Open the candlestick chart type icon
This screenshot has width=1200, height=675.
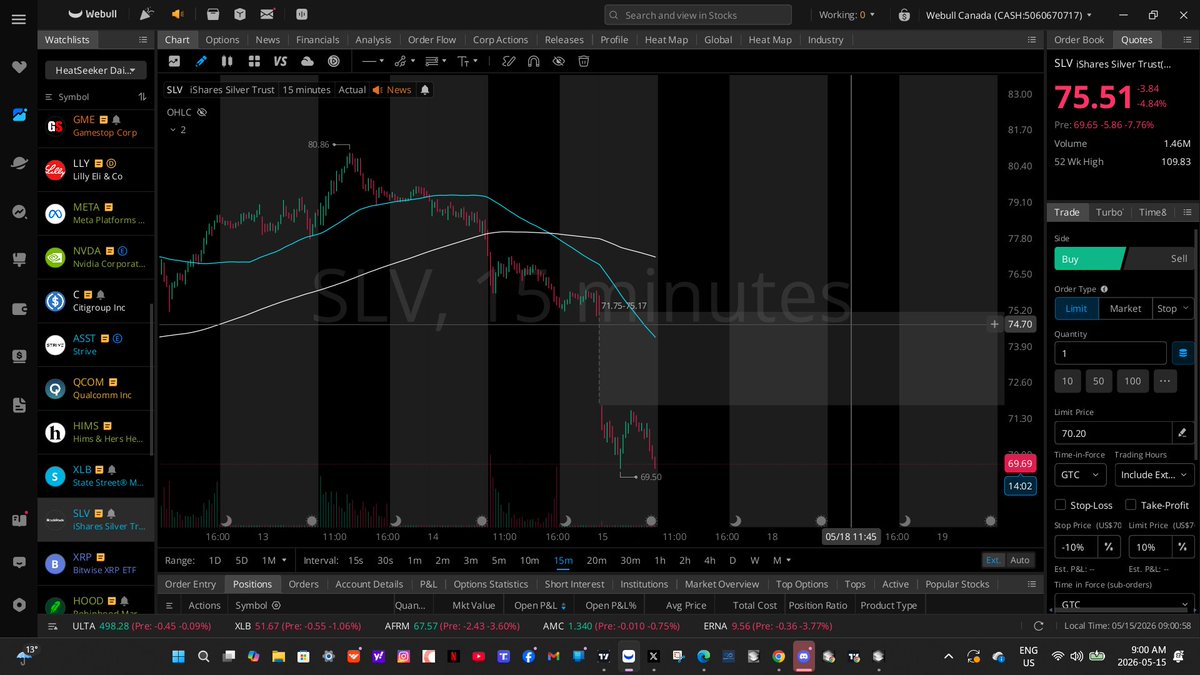pos(227,61)
